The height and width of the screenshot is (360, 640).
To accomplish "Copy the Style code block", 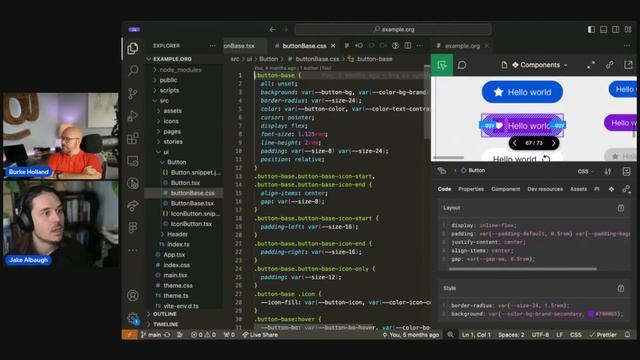I will [x=621, y=289].
